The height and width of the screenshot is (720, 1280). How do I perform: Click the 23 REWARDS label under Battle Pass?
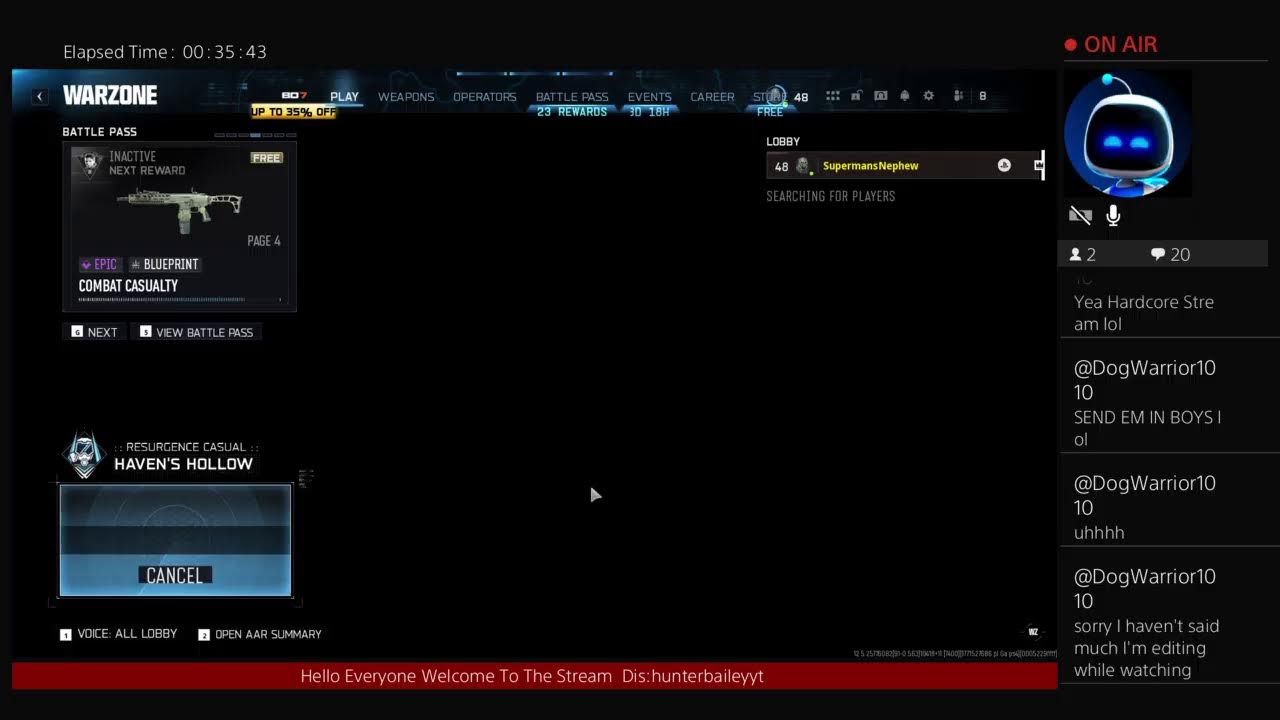(x=572, y=112)
